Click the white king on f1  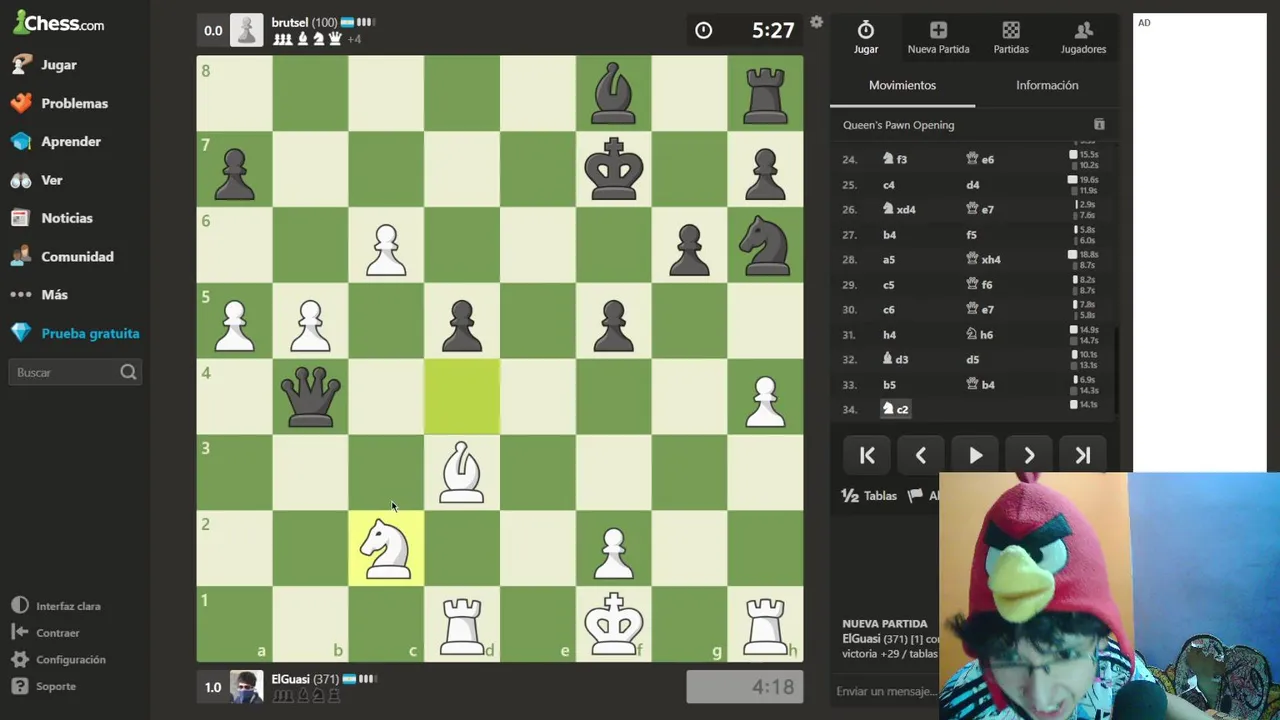coord(613,624)
